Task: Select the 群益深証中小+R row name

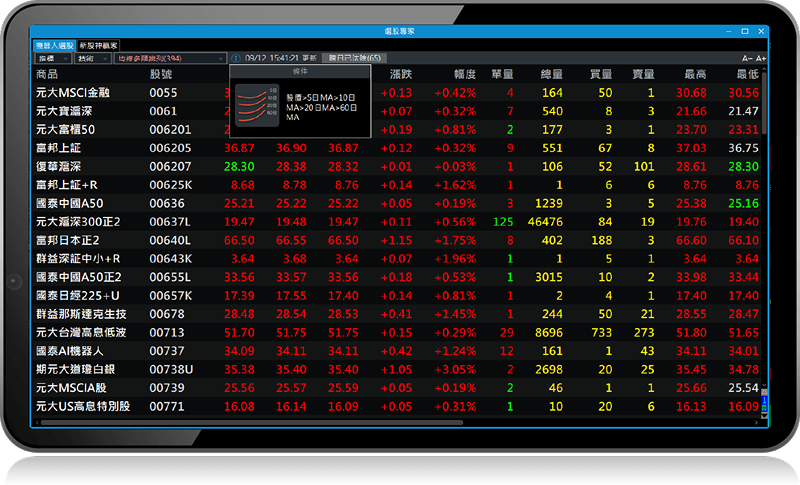Action: [x=78, y=259]
